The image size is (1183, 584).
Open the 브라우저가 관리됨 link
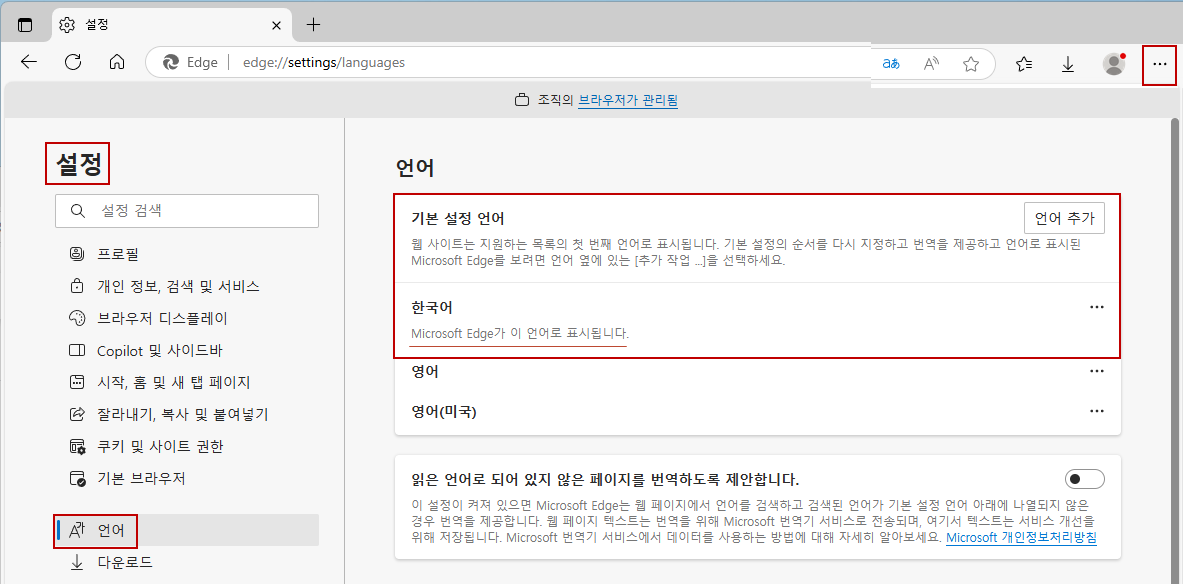click(x=628, y=100)
